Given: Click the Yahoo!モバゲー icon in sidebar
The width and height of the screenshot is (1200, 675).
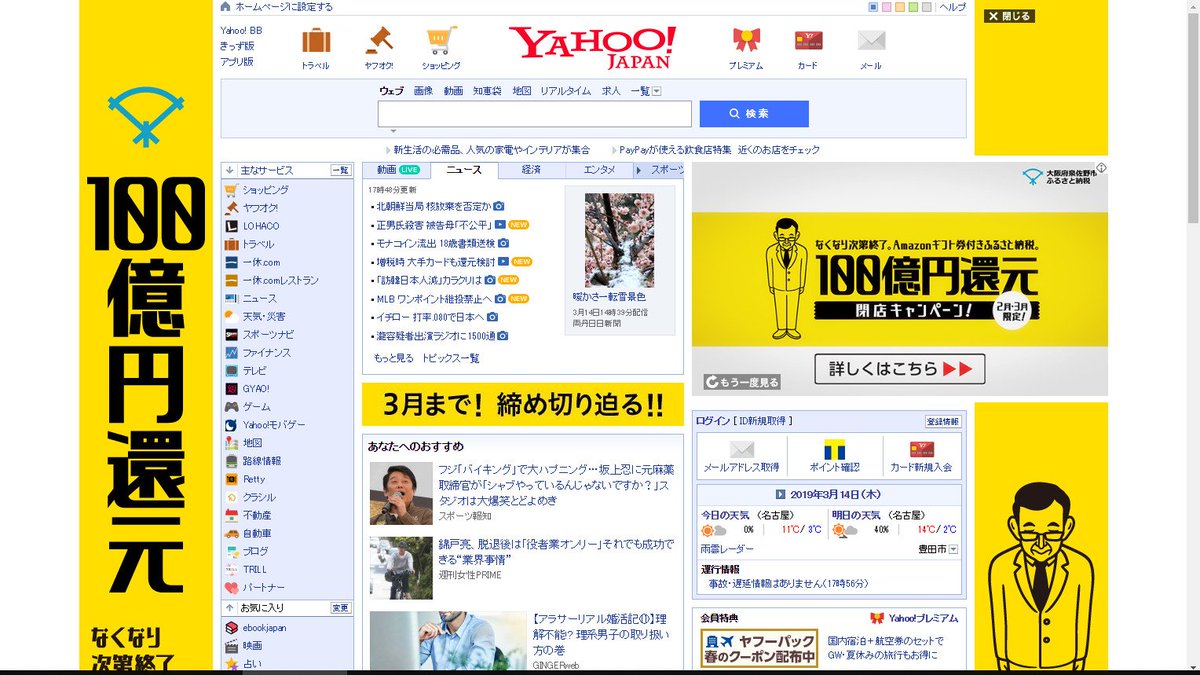Looking at the screenshot, I should pyautogui.click(x=231, y=425).
